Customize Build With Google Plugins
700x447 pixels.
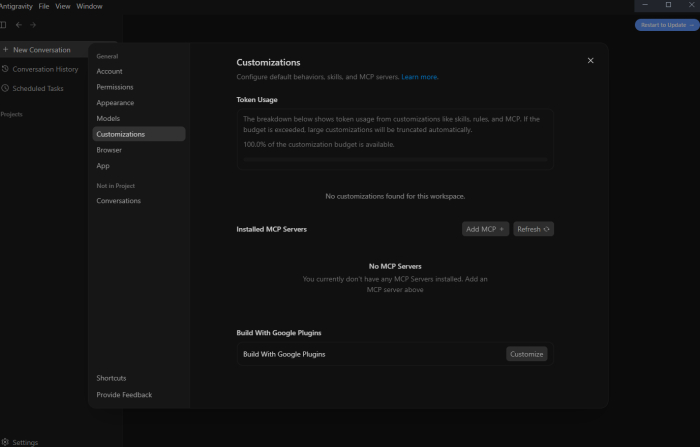coord(527,354)
